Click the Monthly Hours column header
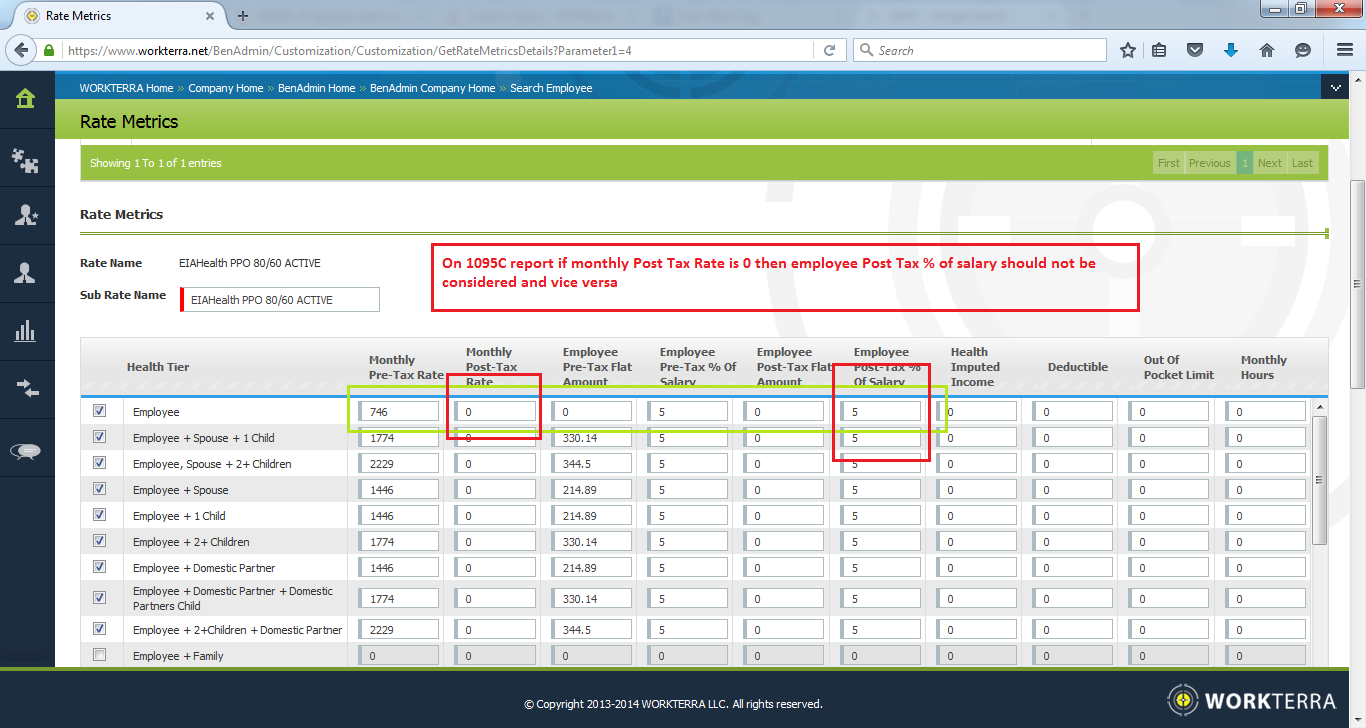1366x728 pixels. click(1264, 367)
